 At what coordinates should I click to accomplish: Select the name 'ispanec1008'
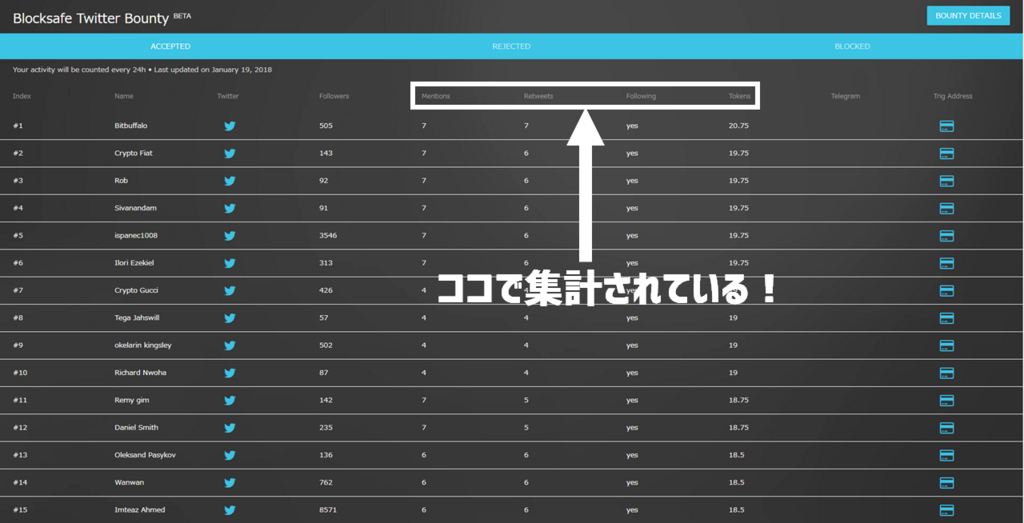(x=136, y=235)
